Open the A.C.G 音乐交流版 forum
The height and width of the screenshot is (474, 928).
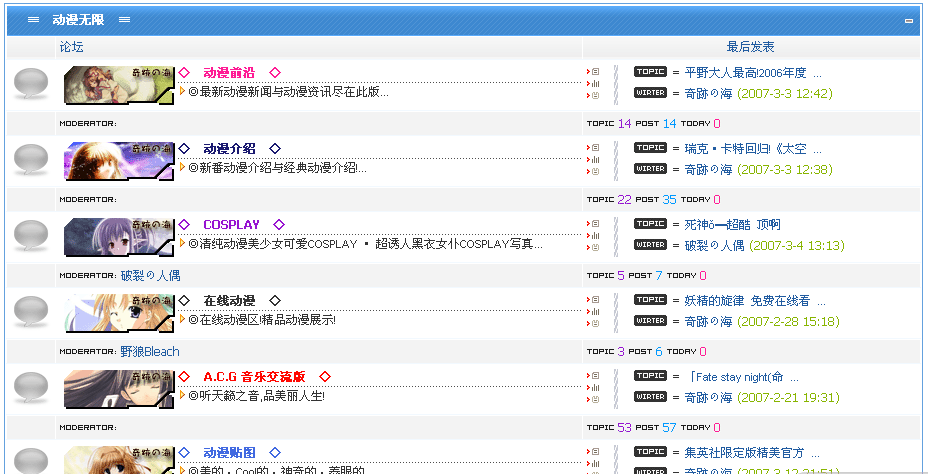254,376
